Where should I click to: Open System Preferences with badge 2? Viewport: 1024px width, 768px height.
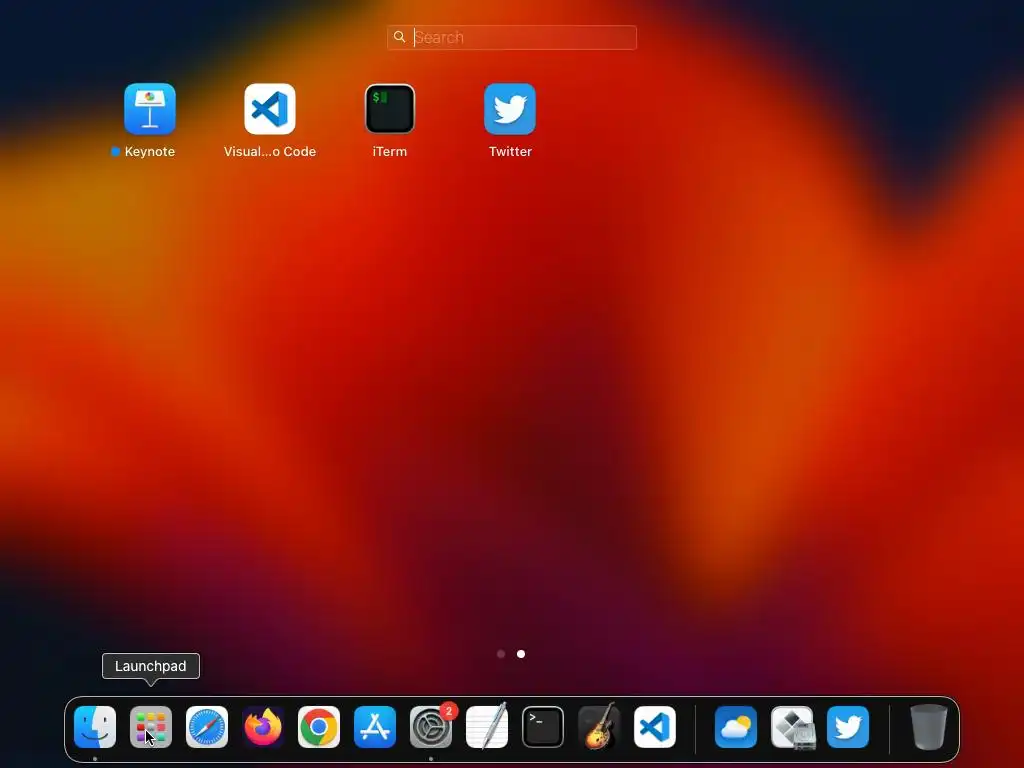(x=431, y=727)
